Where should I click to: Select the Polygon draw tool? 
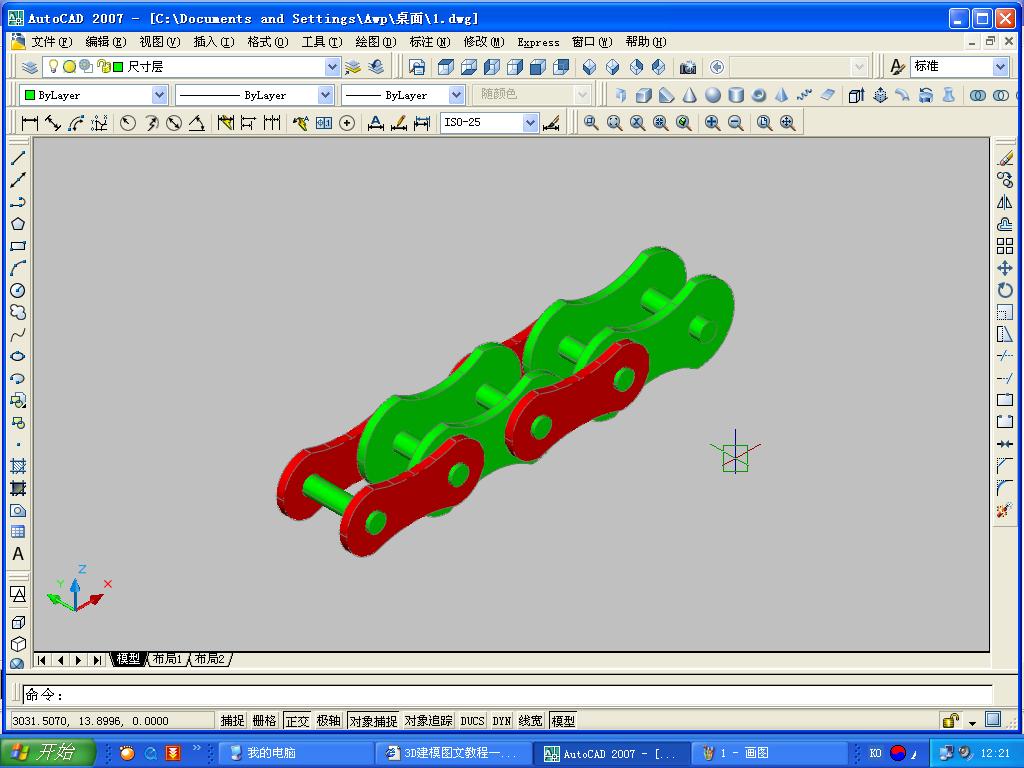click(x=18, y=224)
